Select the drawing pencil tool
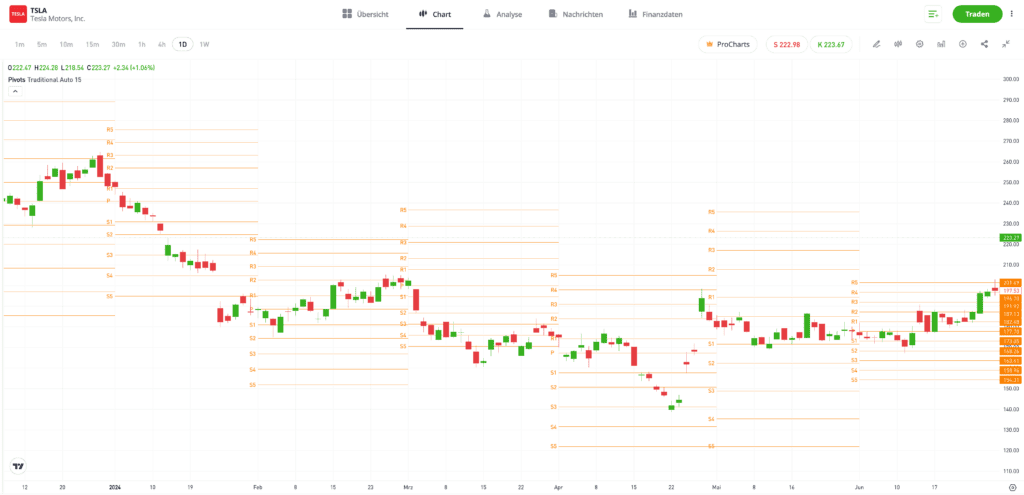The width and height of the screenshot is (1024, 495). [x=876, y=44]
